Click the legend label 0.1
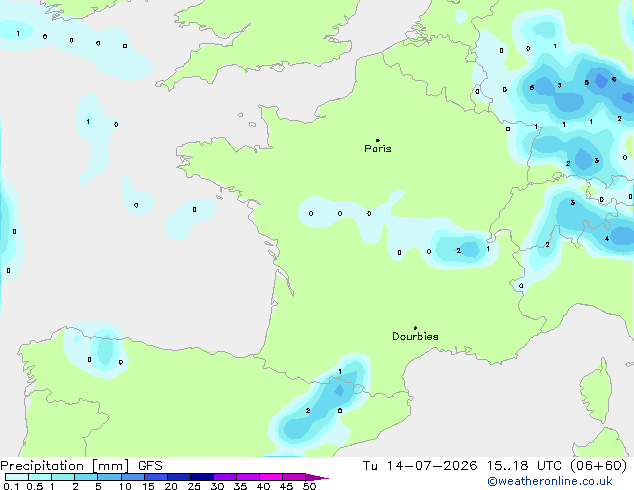This screenshot has width=634, height=490. click(11, 486)
